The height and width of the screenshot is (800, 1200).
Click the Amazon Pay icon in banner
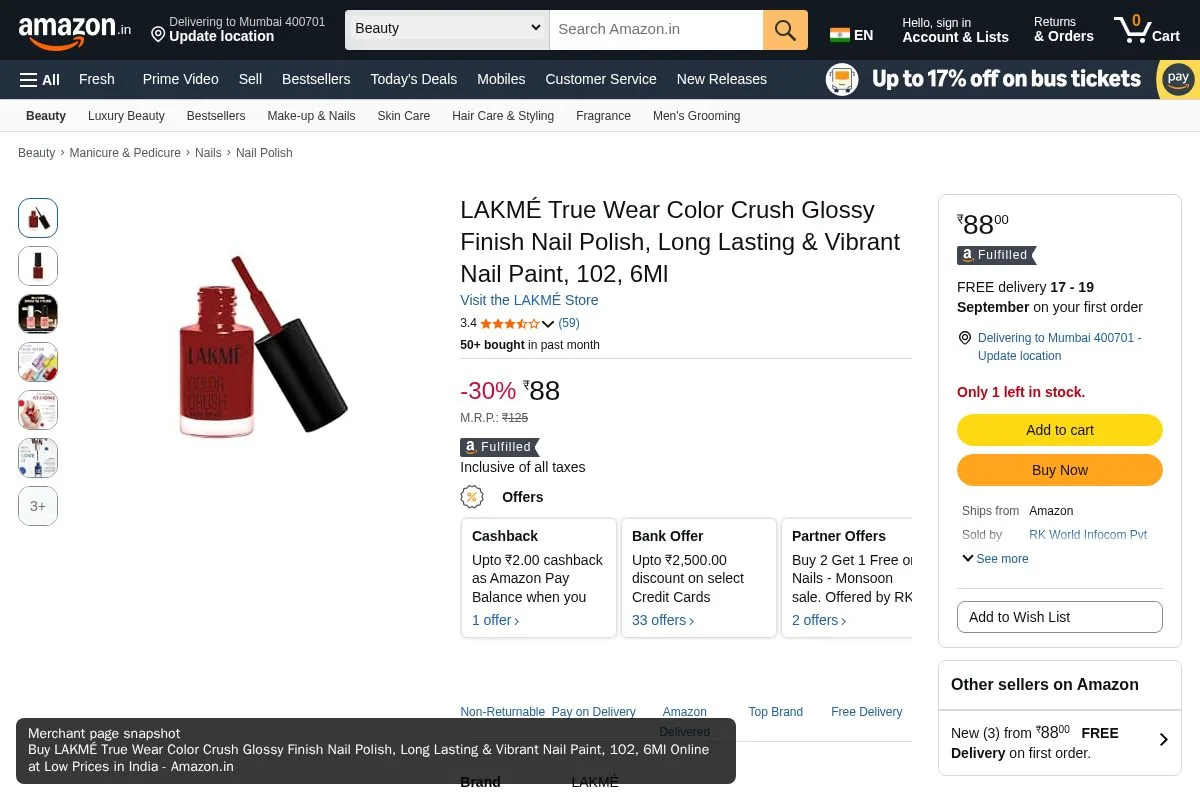(x=1178, y=79)
